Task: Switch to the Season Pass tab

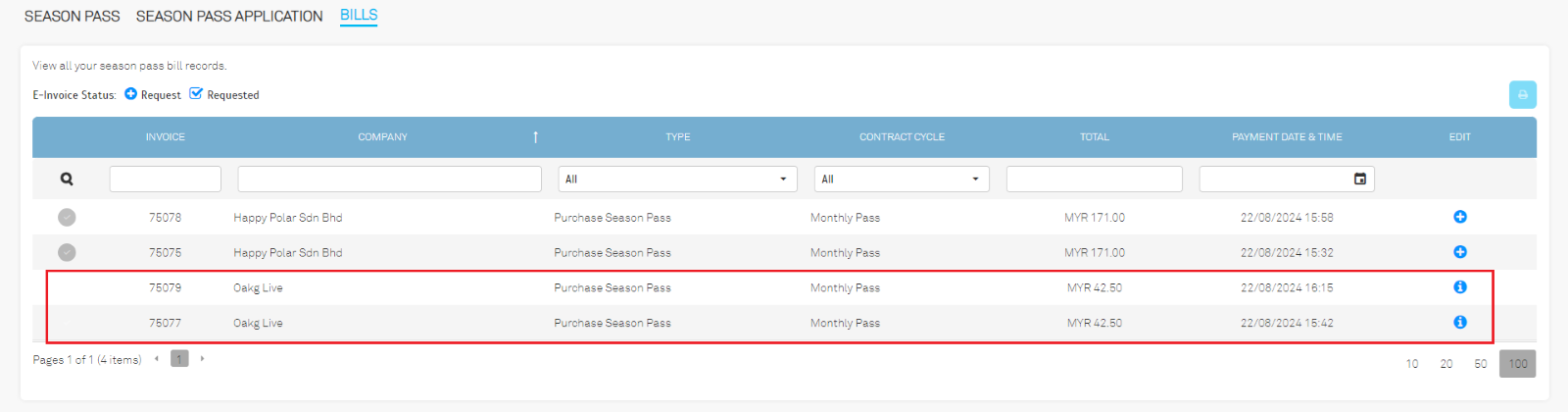Action: (x=72, y=17)
